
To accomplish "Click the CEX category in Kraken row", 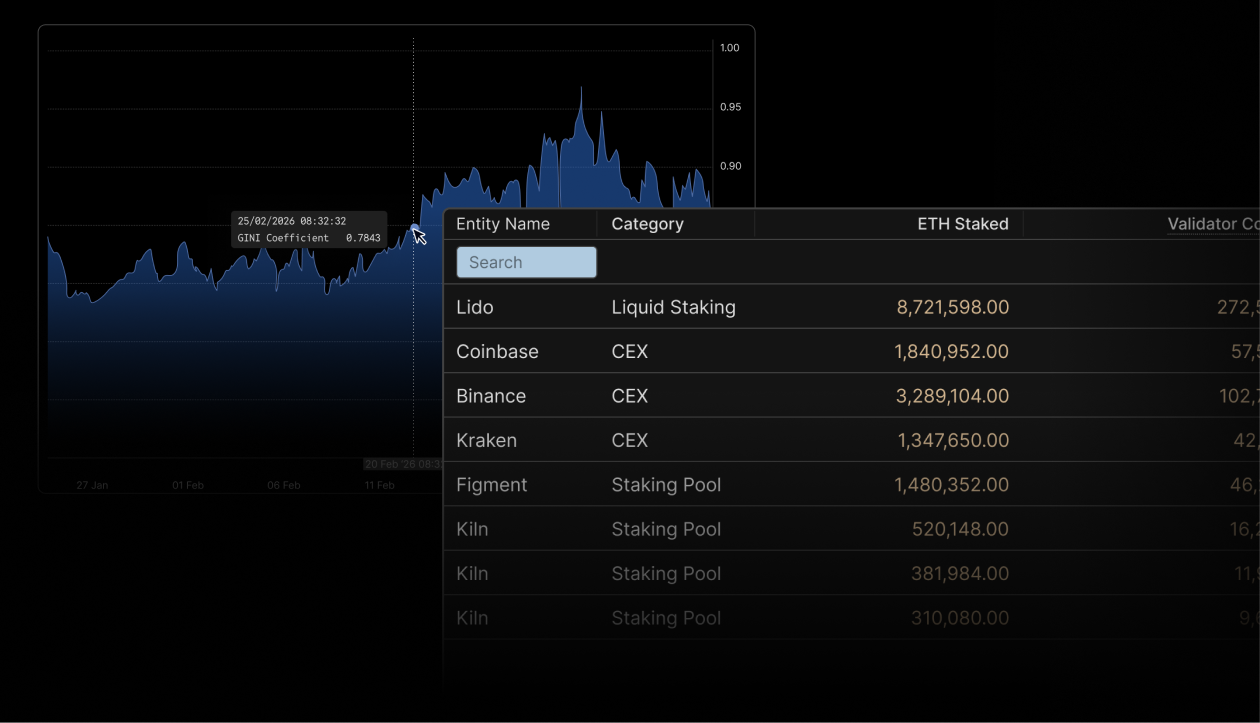I will 630,440.
